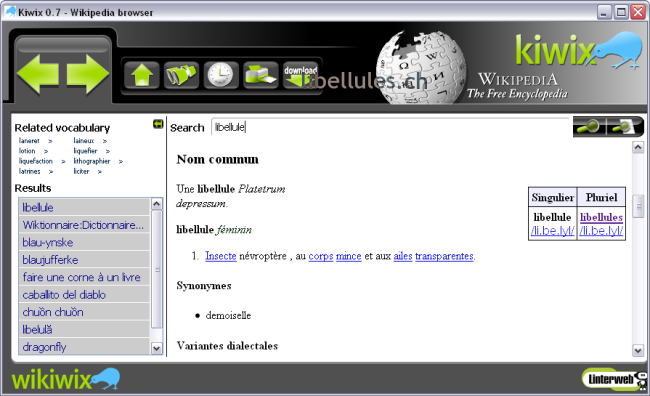Open the 'blaujufferke' result
650x396 pixels.
point(84,260)
